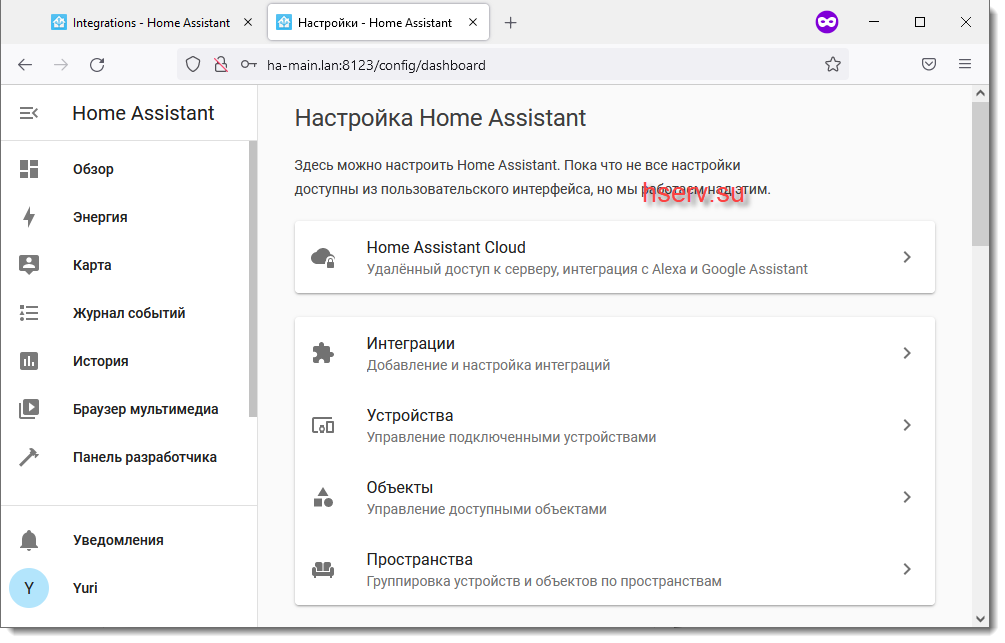Expand Home Assistant Cloud chevron arrow
1005x643 pixels.
pyautogui.click(x=906, y=257)
